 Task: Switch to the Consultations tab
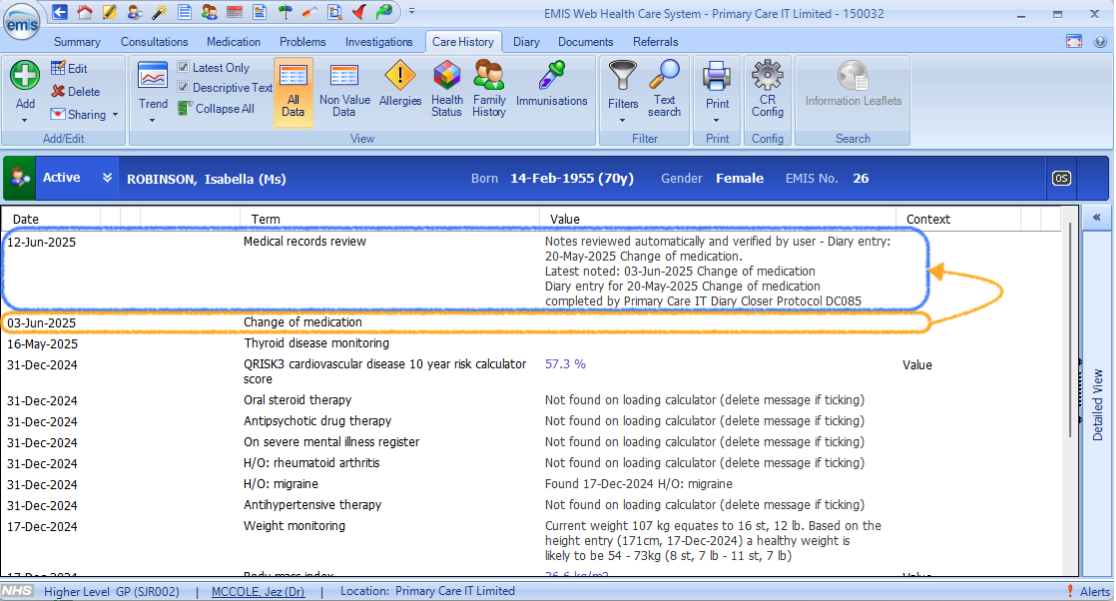154,42
